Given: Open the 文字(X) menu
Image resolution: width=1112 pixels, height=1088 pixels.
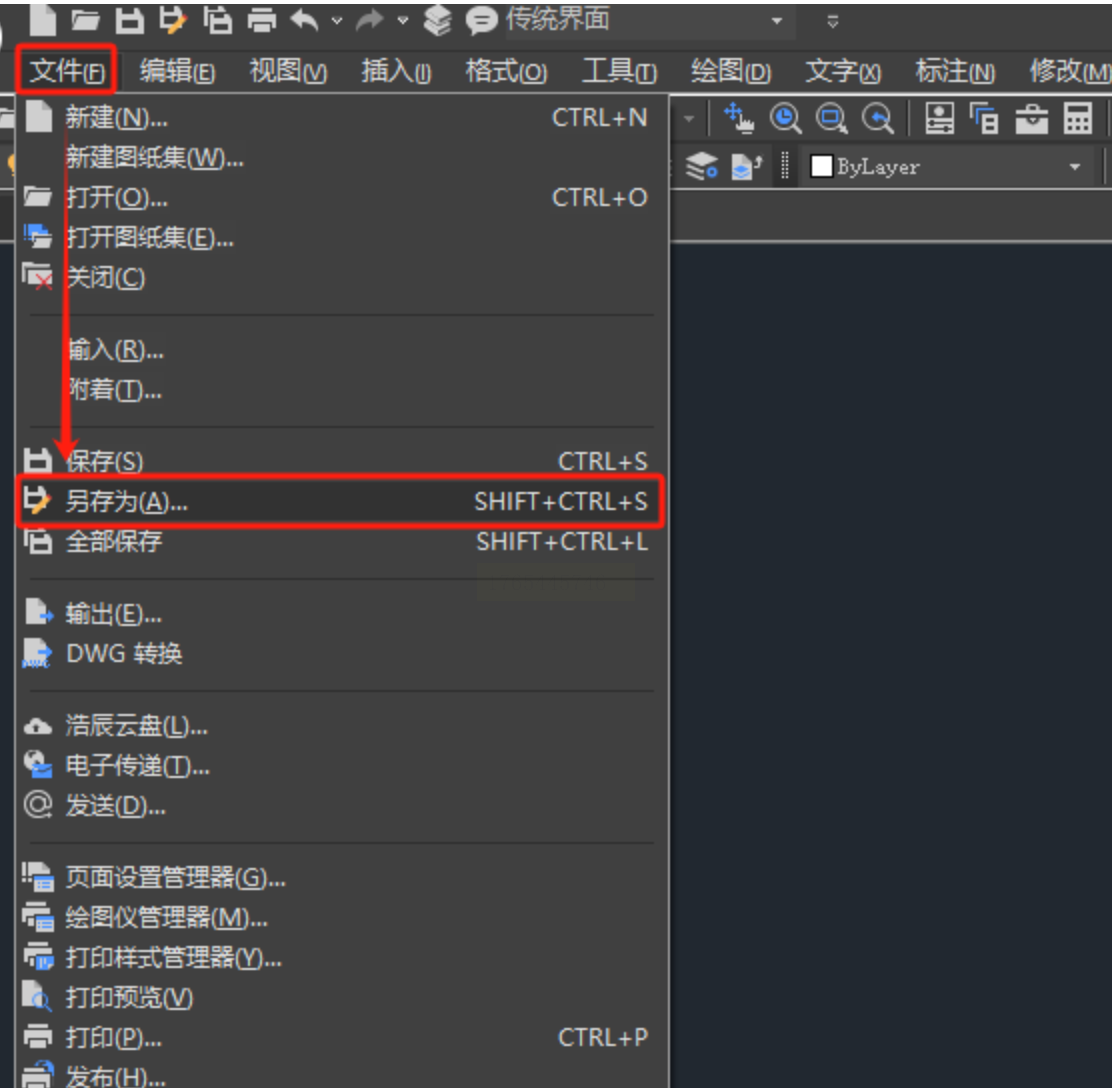Looking at the screenshot, I should pyautogui.click(x=843, y=71).
